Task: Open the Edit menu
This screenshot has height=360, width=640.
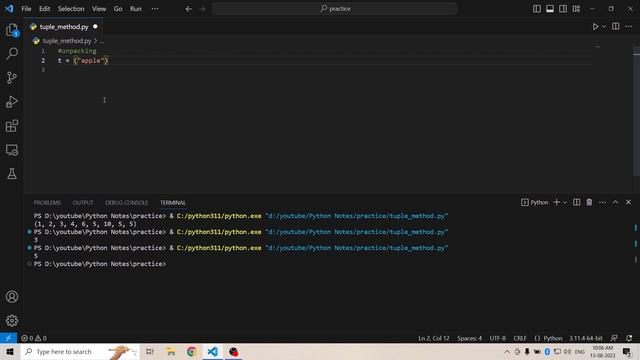Action: tap(44, 9)
